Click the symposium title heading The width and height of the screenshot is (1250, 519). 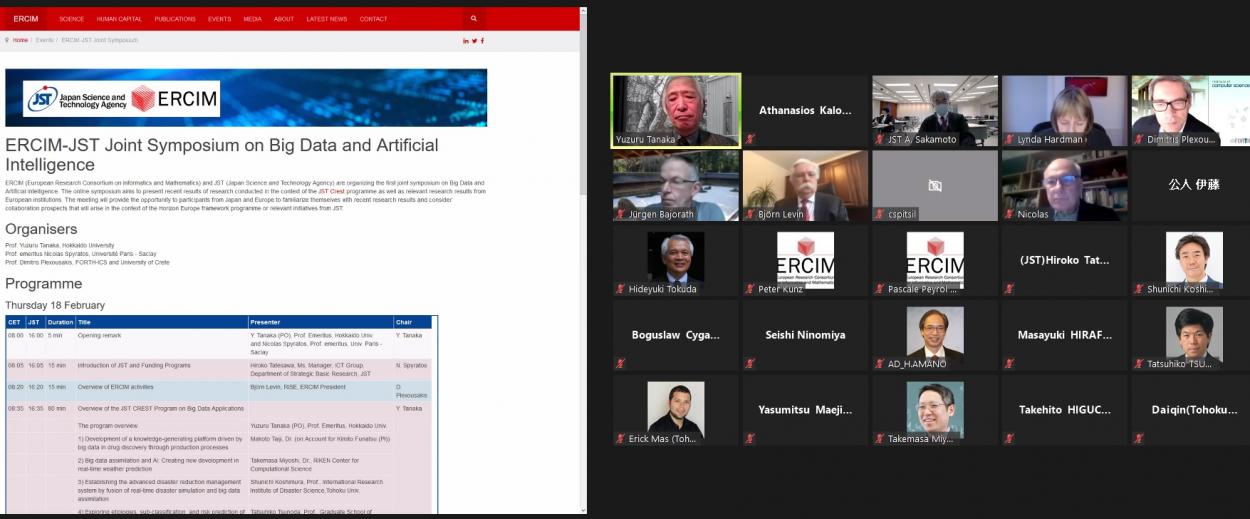tap(222, 154)
